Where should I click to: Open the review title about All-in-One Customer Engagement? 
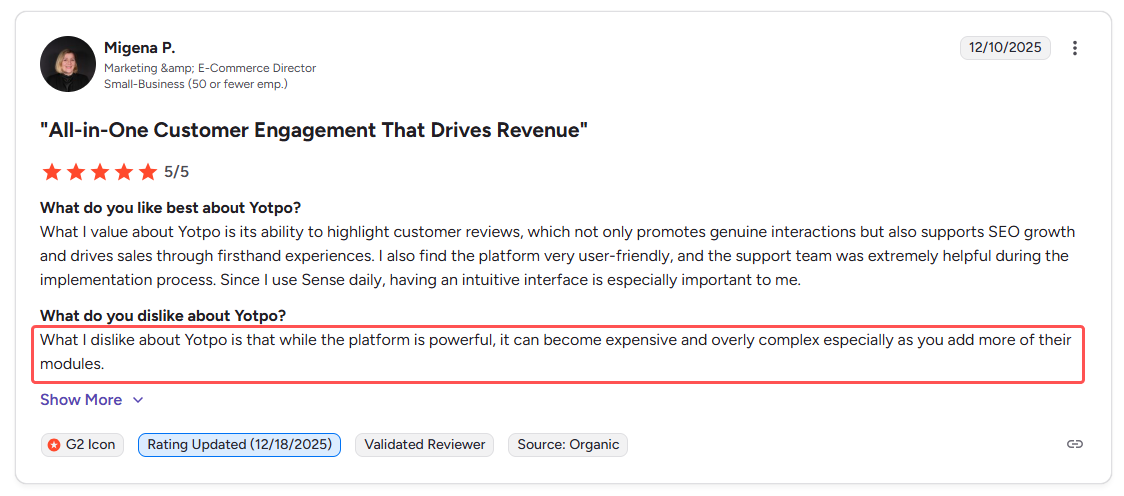[314, 131]
